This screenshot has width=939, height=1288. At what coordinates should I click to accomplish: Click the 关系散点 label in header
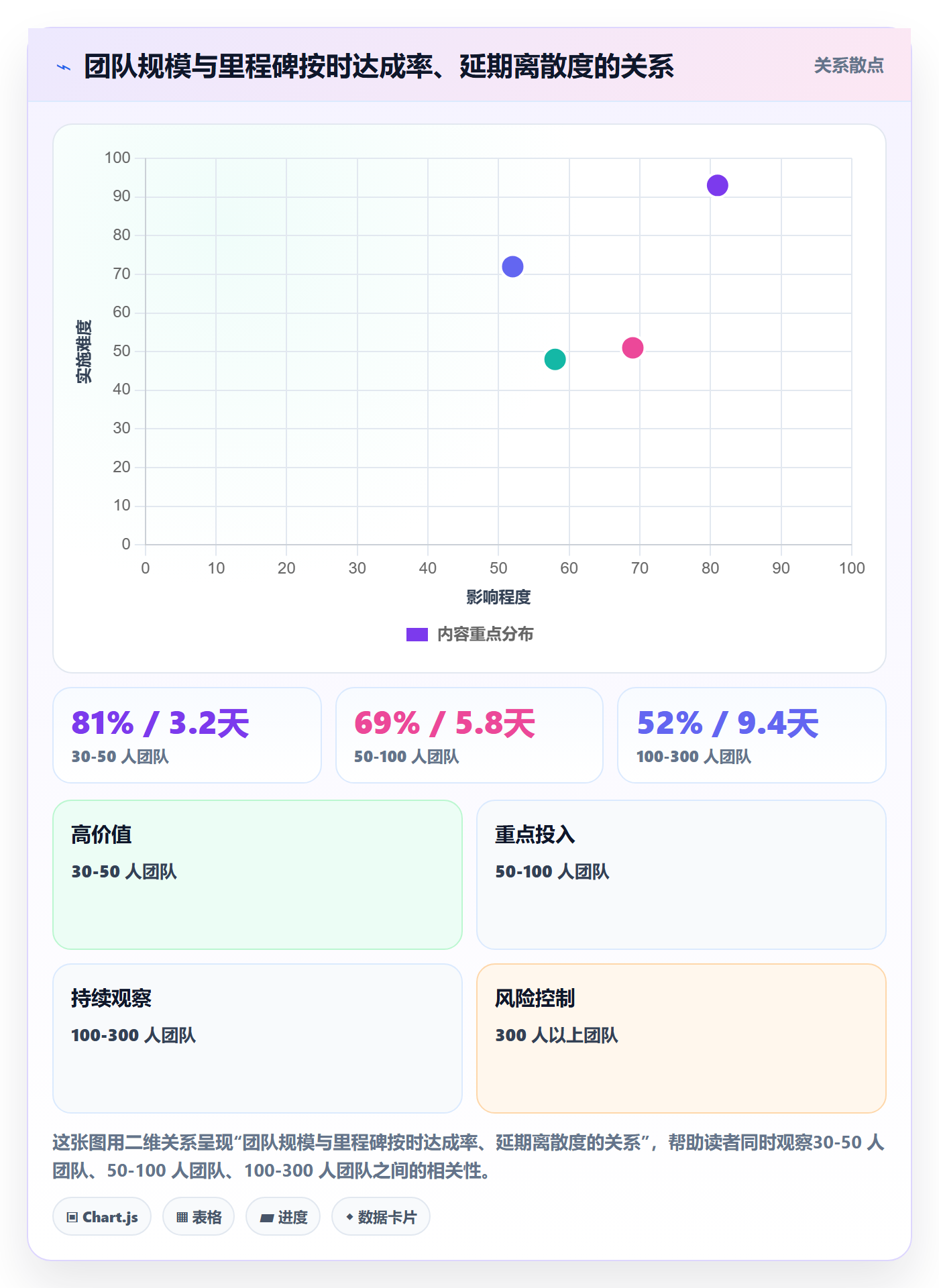click(x=848, y=66)
